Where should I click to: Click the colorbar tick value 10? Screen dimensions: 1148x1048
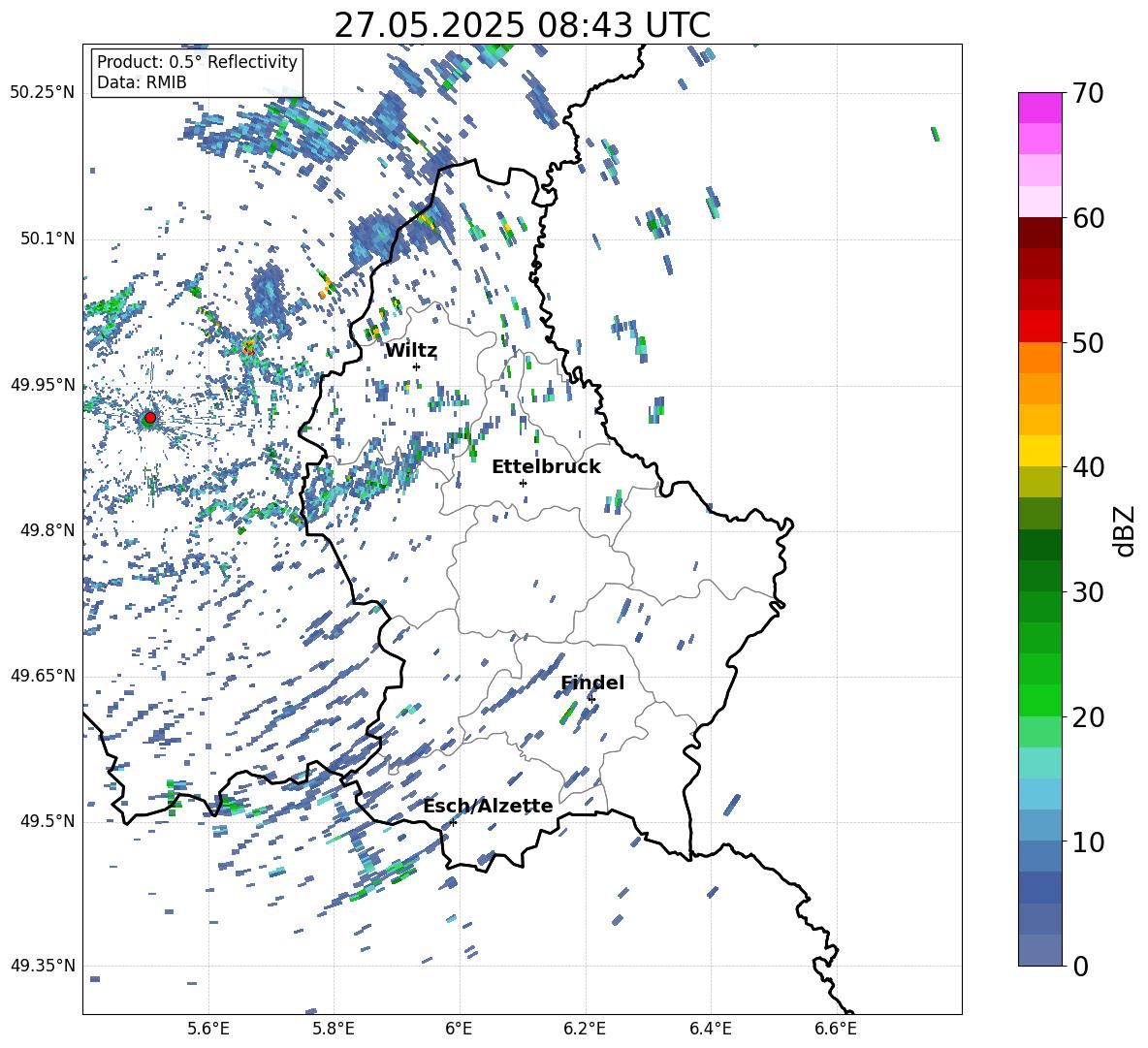coord(1087,842)
